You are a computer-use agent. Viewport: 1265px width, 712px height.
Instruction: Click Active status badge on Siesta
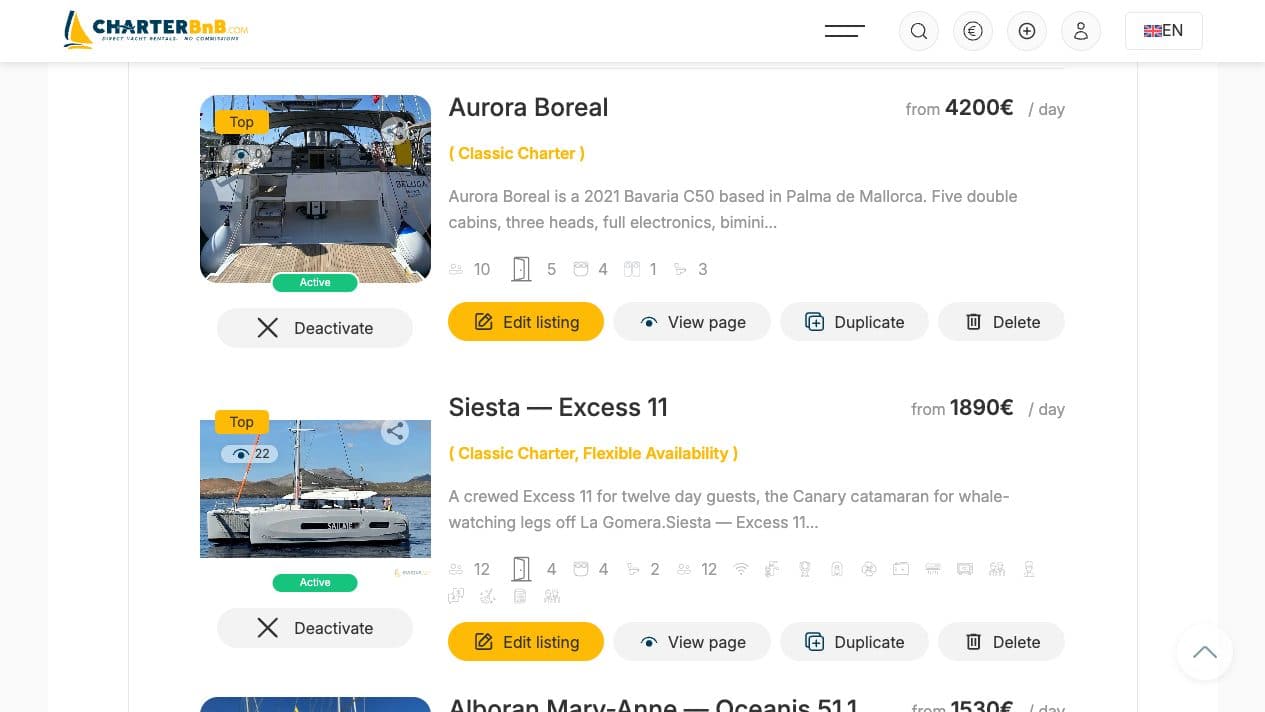coord(315,583)
